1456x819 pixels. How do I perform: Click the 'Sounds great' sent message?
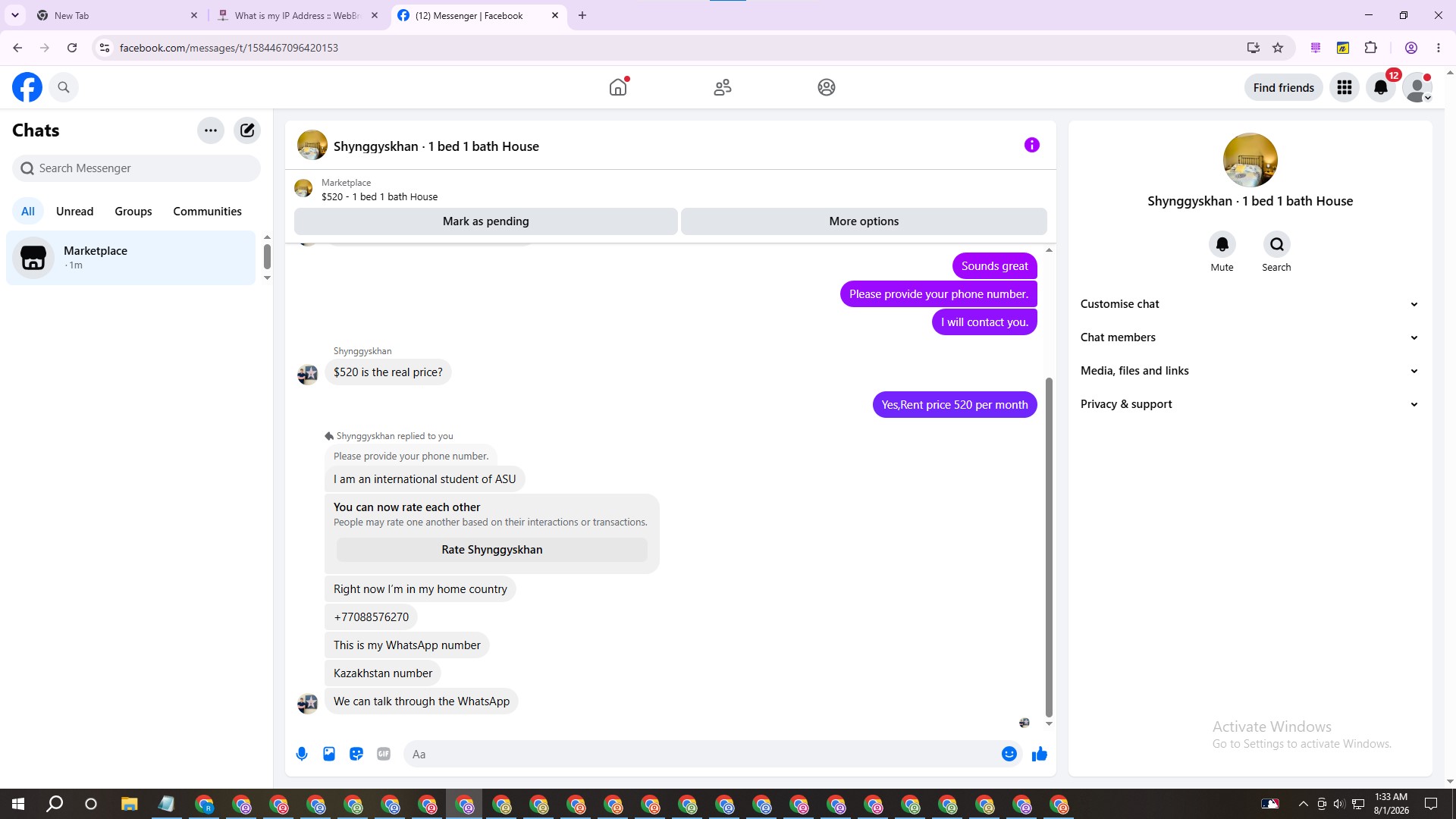[x=995, y=266]
